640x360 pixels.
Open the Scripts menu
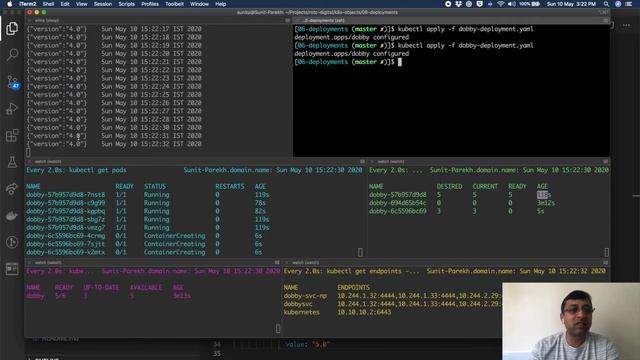tap(127, 4)
